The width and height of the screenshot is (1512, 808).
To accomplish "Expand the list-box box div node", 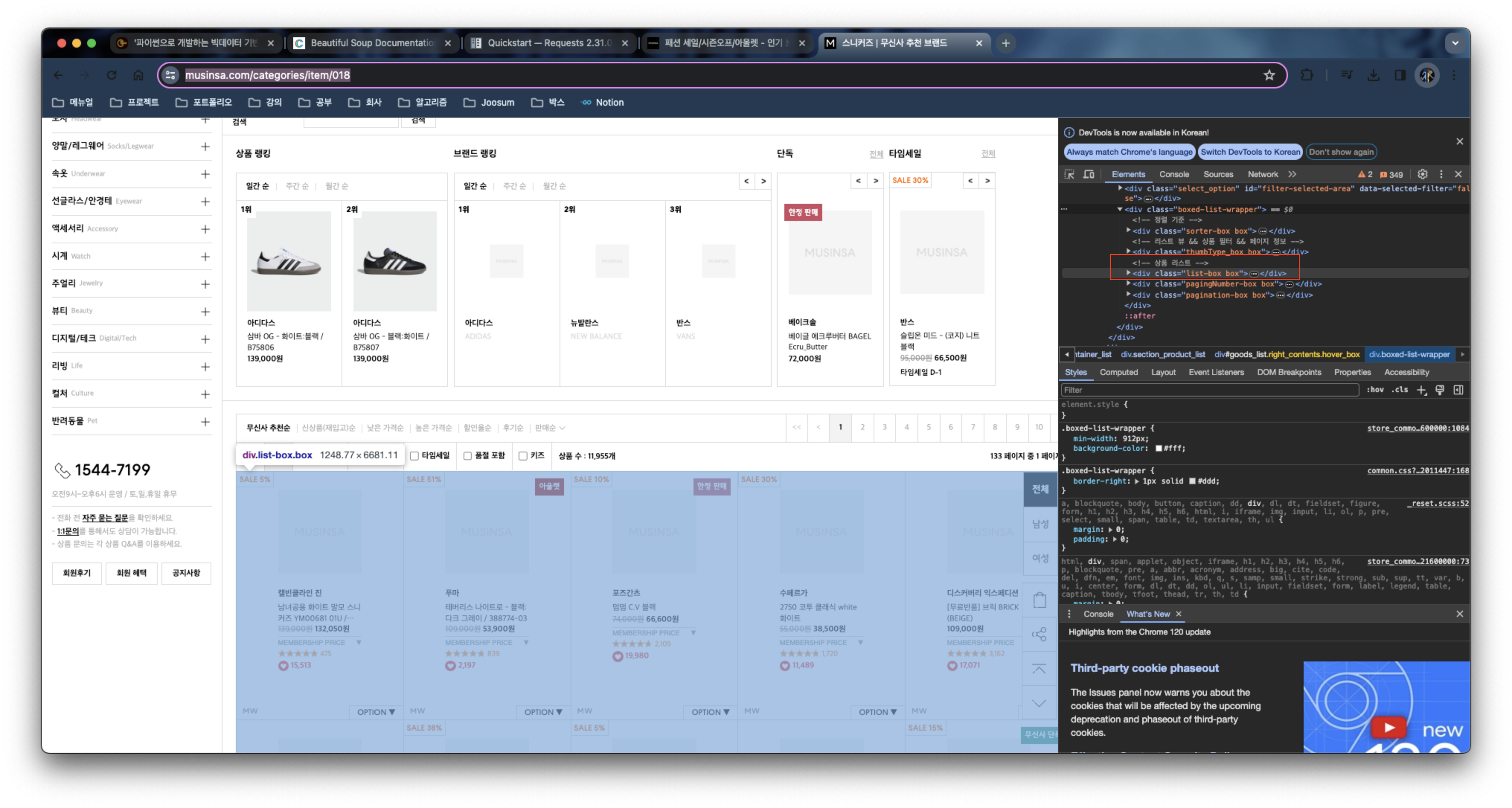I will tap(1128, 273).
